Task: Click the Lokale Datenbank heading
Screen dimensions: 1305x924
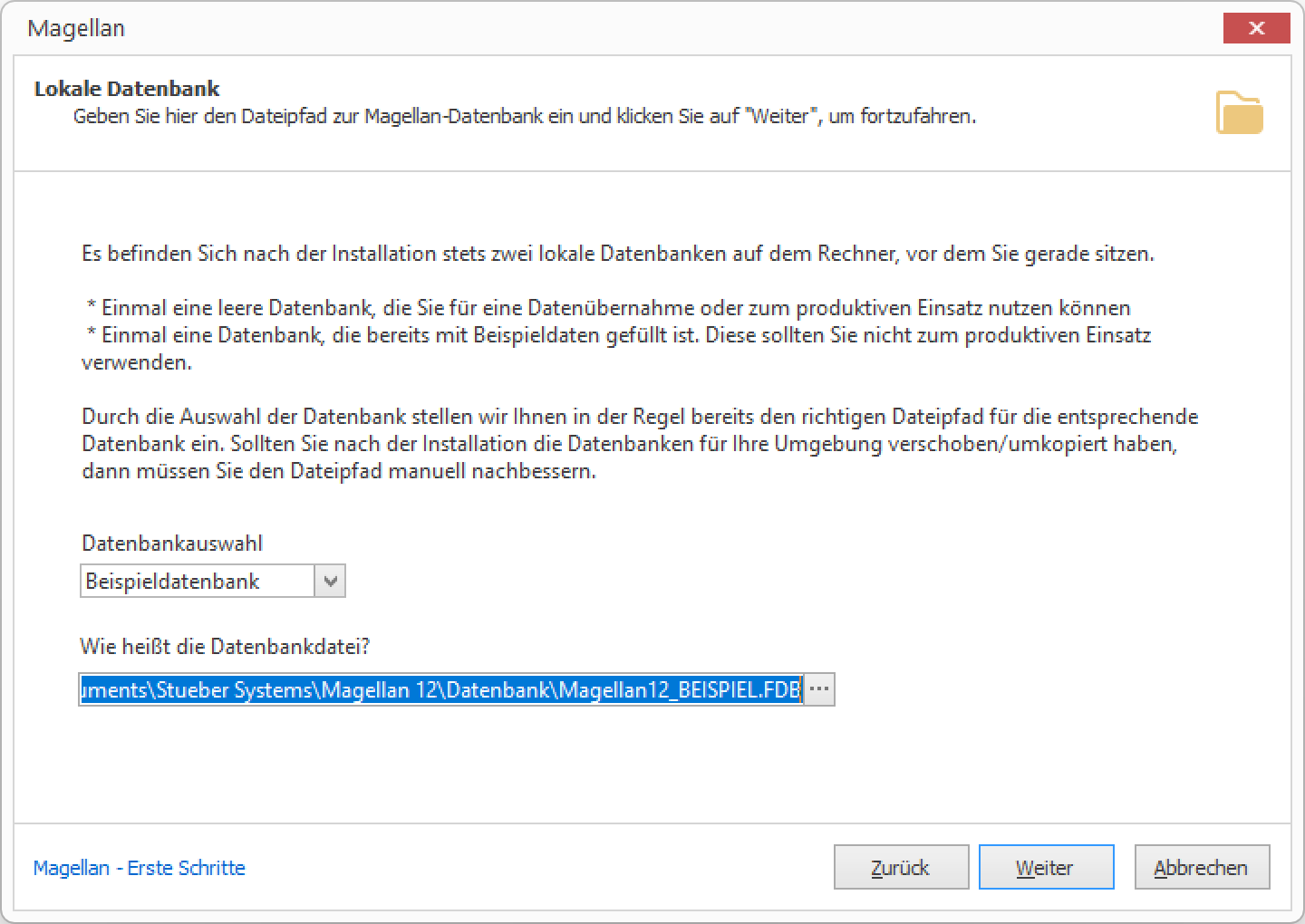Action: [x=127, y=89]
